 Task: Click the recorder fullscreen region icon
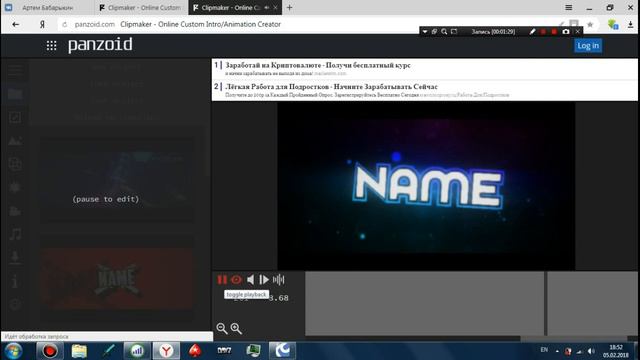454,31
